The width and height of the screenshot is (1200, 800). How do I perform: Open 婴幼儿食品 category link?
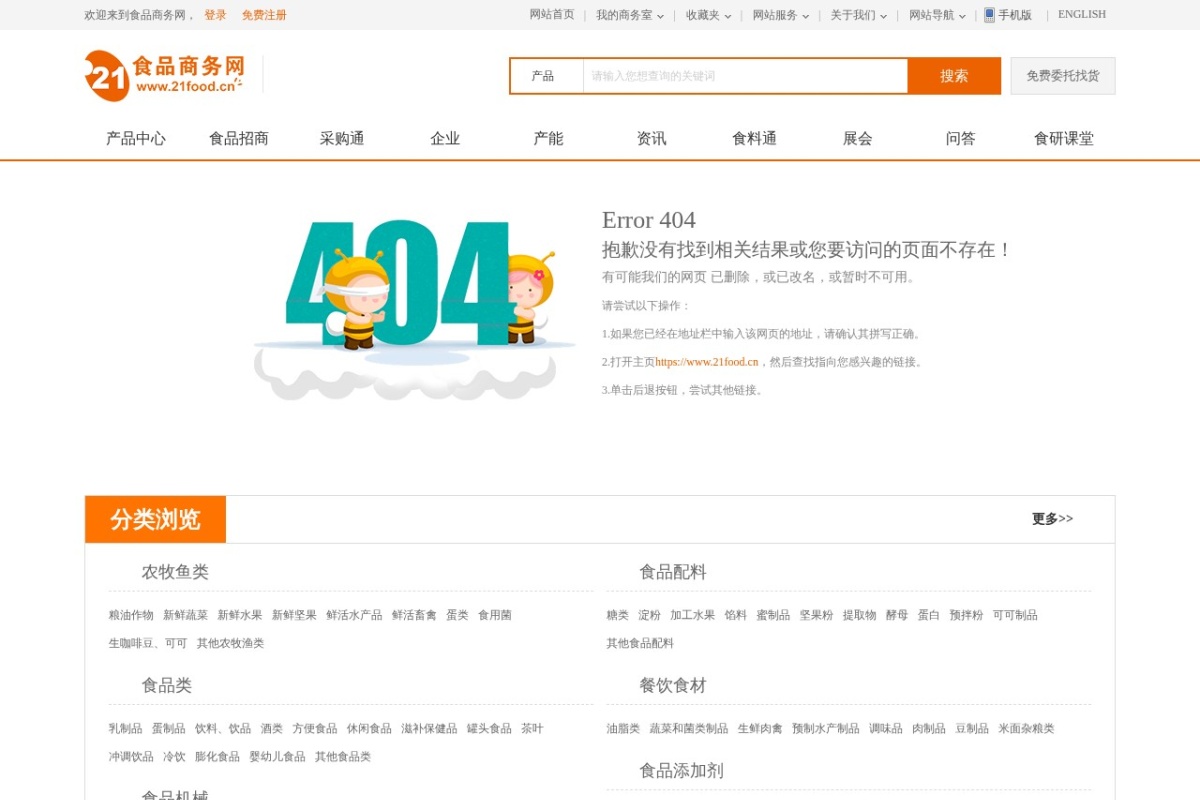(277, 756)
